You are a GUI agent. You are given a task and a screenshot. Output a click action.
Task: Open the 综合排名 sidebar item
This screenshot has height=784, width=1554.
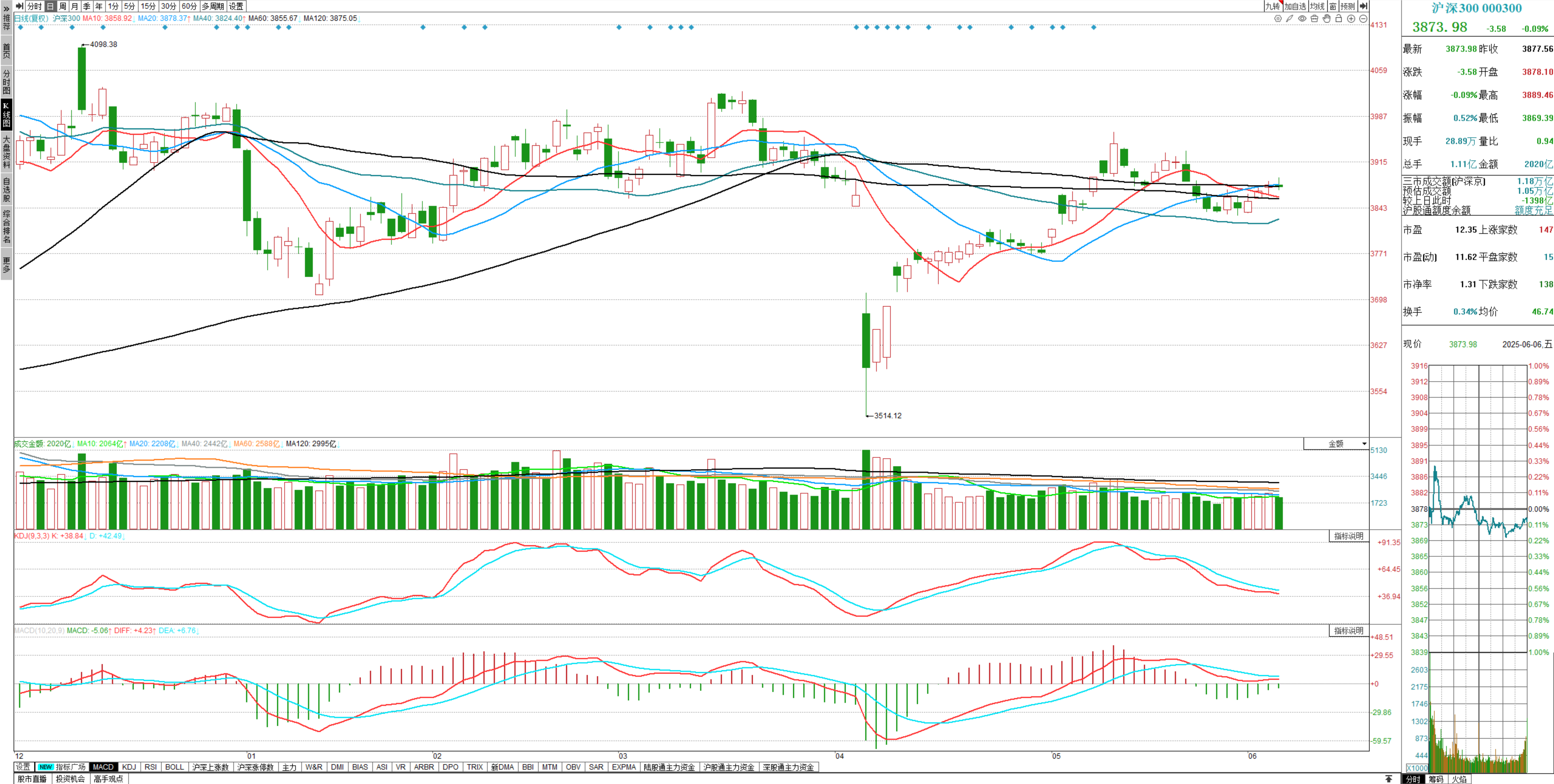(6, 226)
